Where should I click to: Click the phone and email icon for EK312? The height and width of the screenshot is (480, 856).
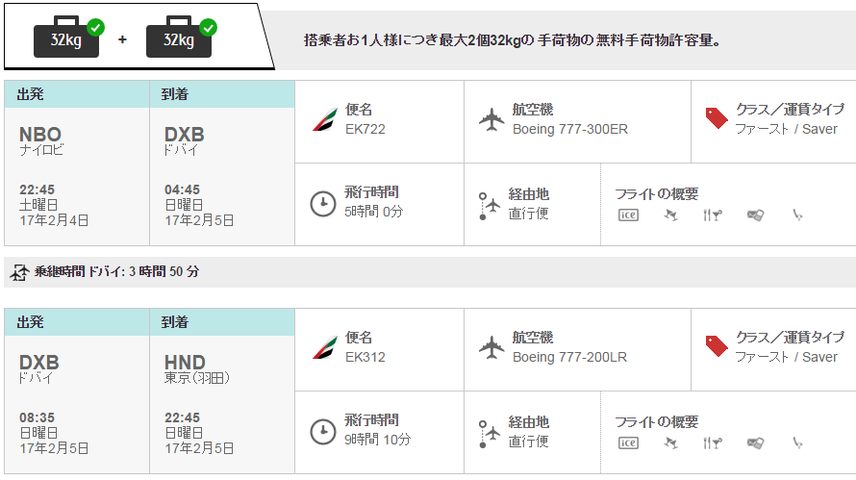756,443
